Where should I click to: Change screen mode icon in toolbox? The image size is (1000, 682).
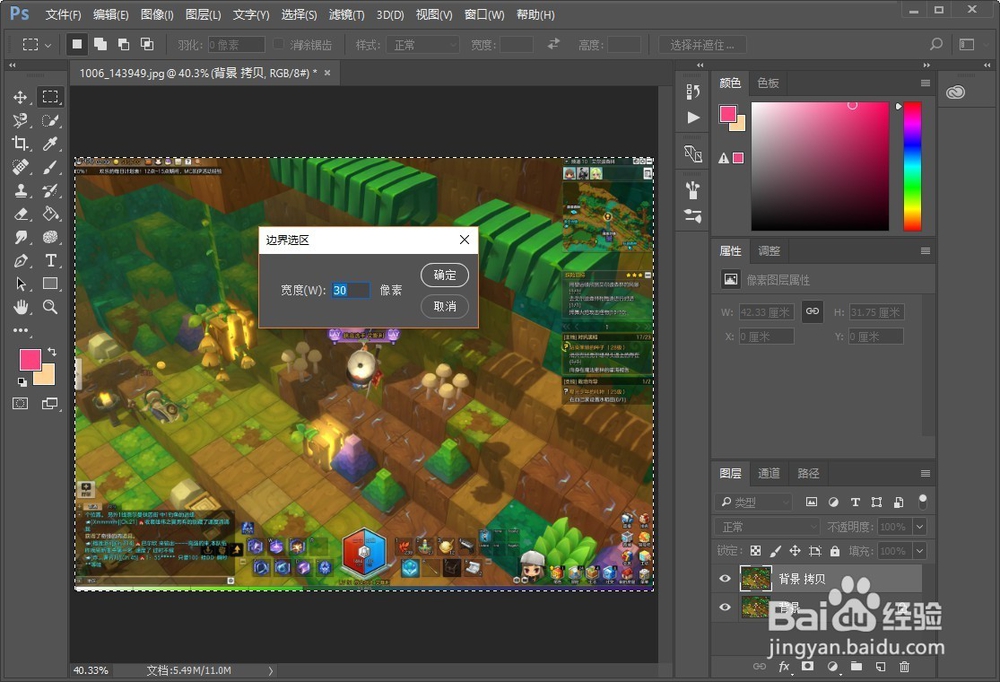coord(50,403)
